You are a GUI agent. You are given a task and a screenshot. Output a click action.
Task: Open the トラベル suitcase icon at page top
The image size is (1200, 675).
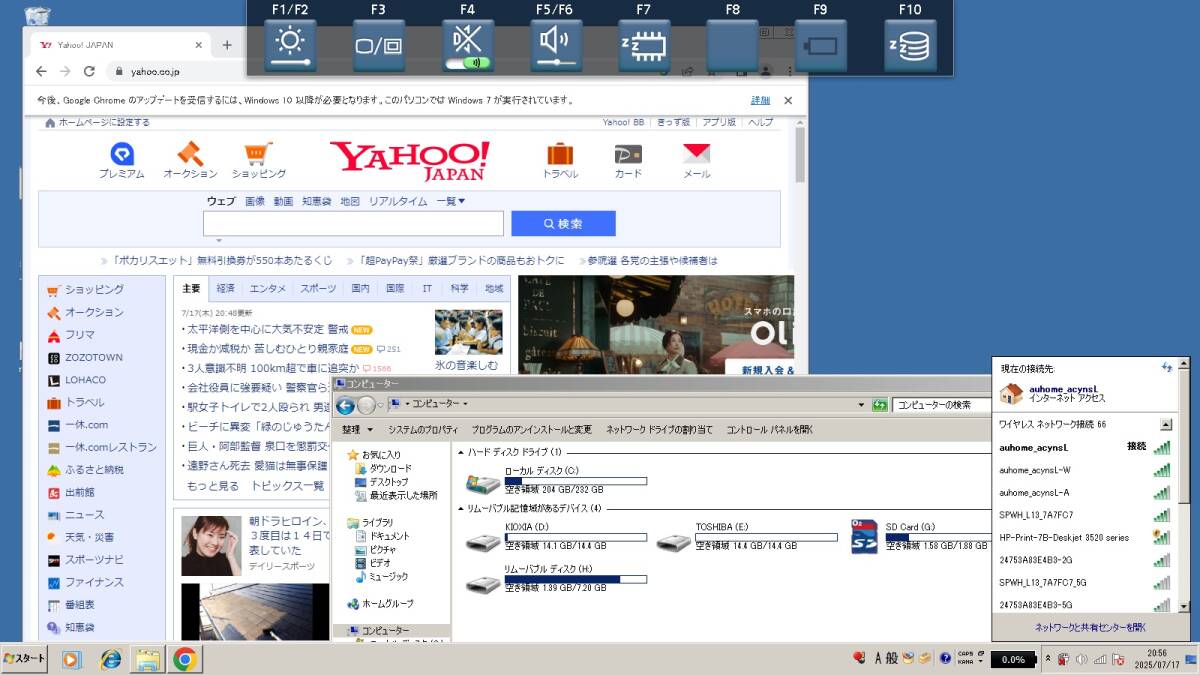tap(560, 161)
